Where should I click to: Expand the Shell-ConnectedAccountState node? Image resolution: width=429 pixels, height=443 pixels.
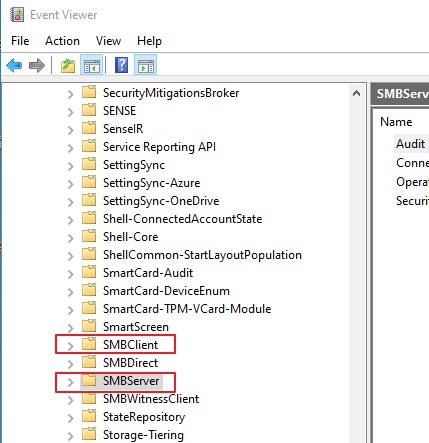click(x=70, y=220)
